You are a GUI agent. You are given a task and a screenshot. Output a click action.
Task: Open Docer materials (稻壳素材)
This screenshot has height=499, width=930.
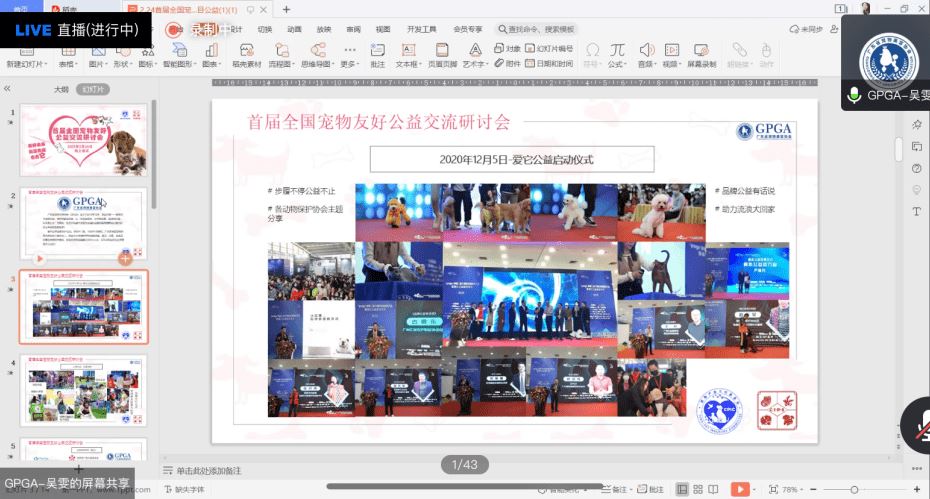(x=247, y=56)
